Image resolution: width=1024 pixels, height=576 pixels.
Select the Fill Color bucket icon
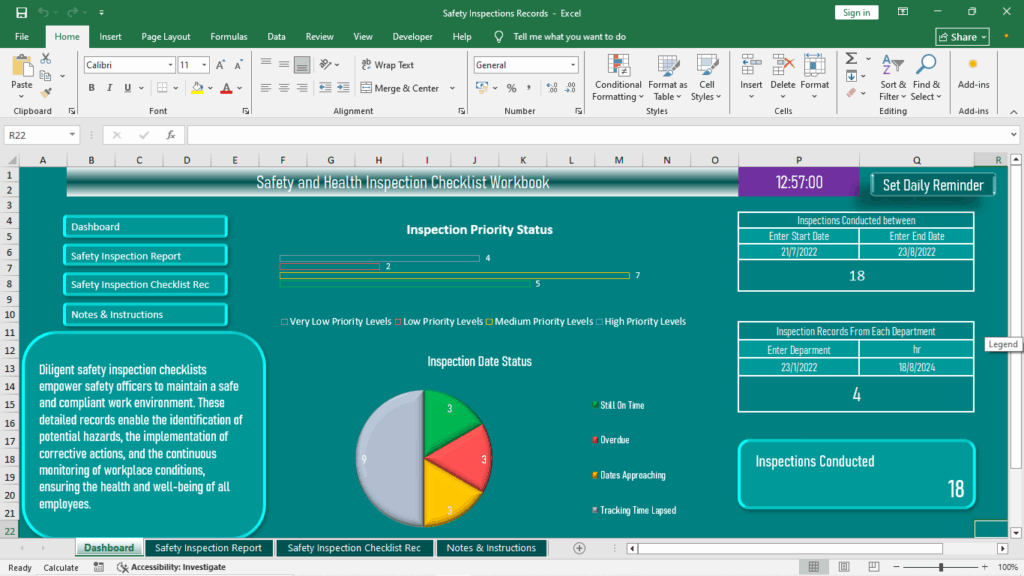pos(199,89)
